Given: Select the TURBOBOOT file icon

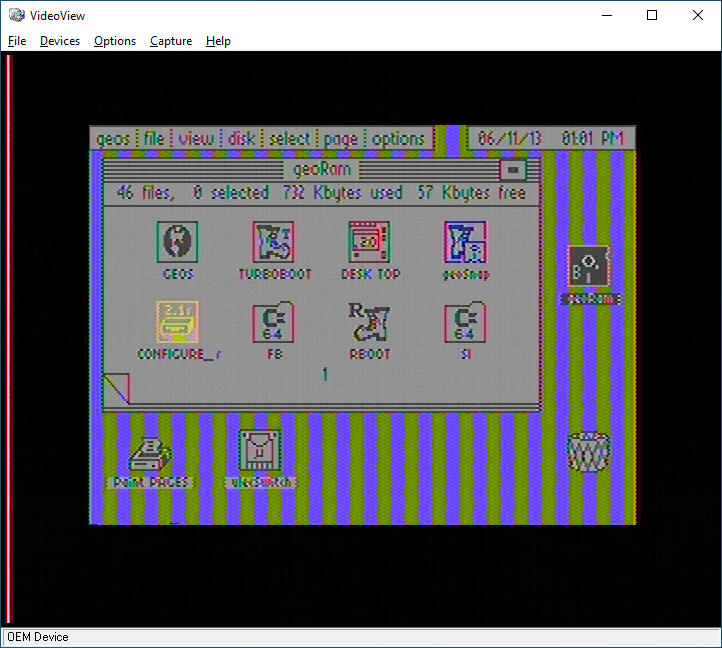Looking at the screenshot, I should 274,242.
